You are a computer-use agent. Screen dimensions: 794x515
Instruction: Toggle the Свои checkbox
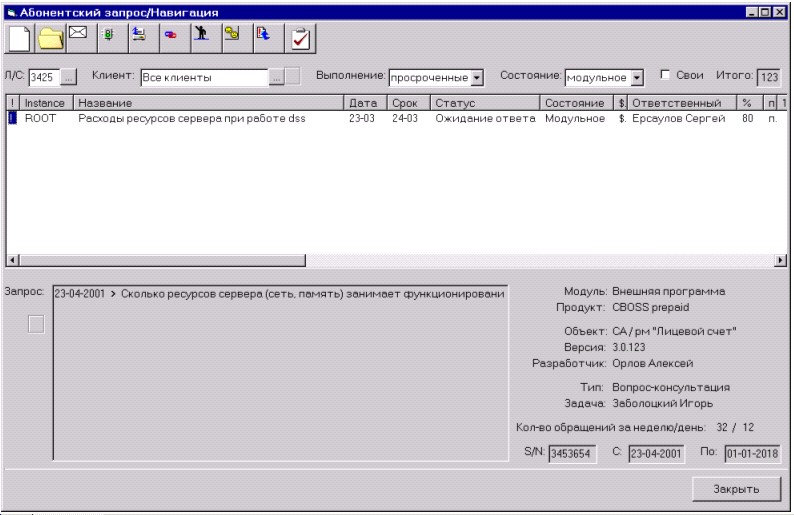[x=665, y=75]
